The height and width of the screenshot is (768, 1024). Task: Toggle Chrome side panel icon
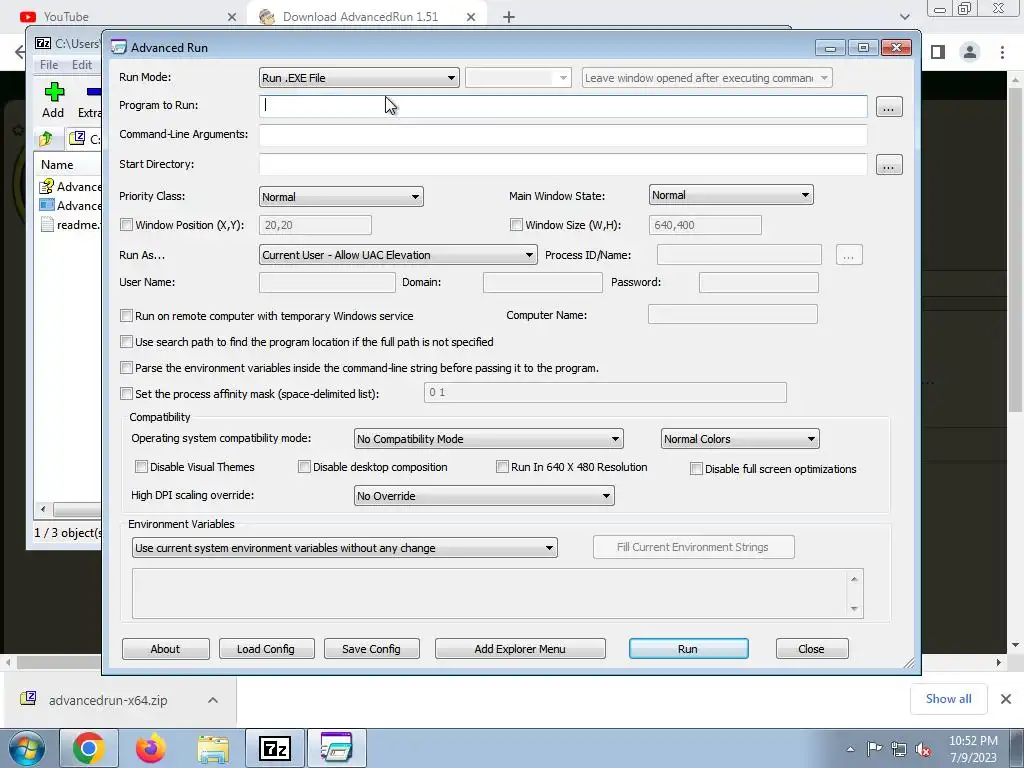click(x=938, y=52)
